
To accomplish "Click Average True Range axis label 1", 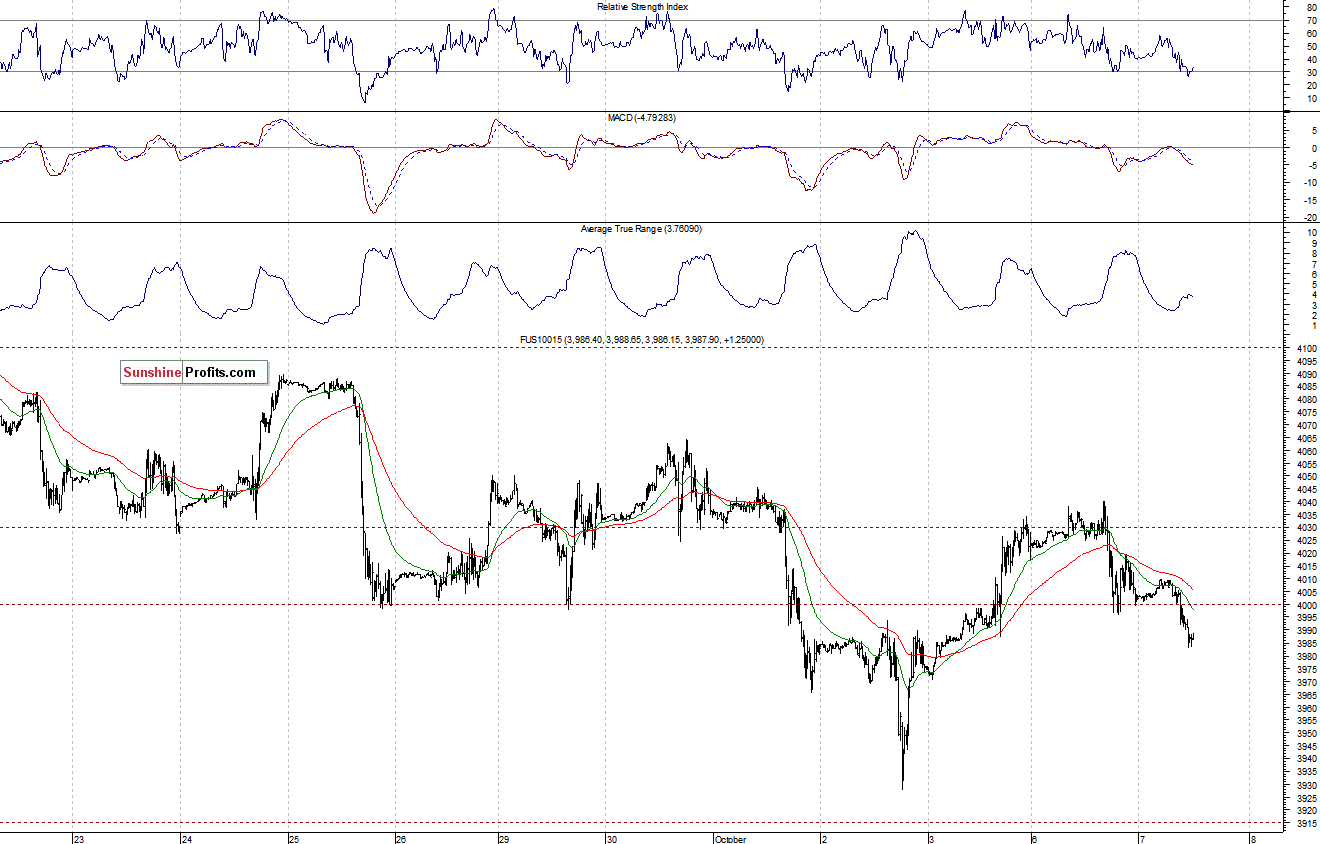I will (x=1313, y=326).
